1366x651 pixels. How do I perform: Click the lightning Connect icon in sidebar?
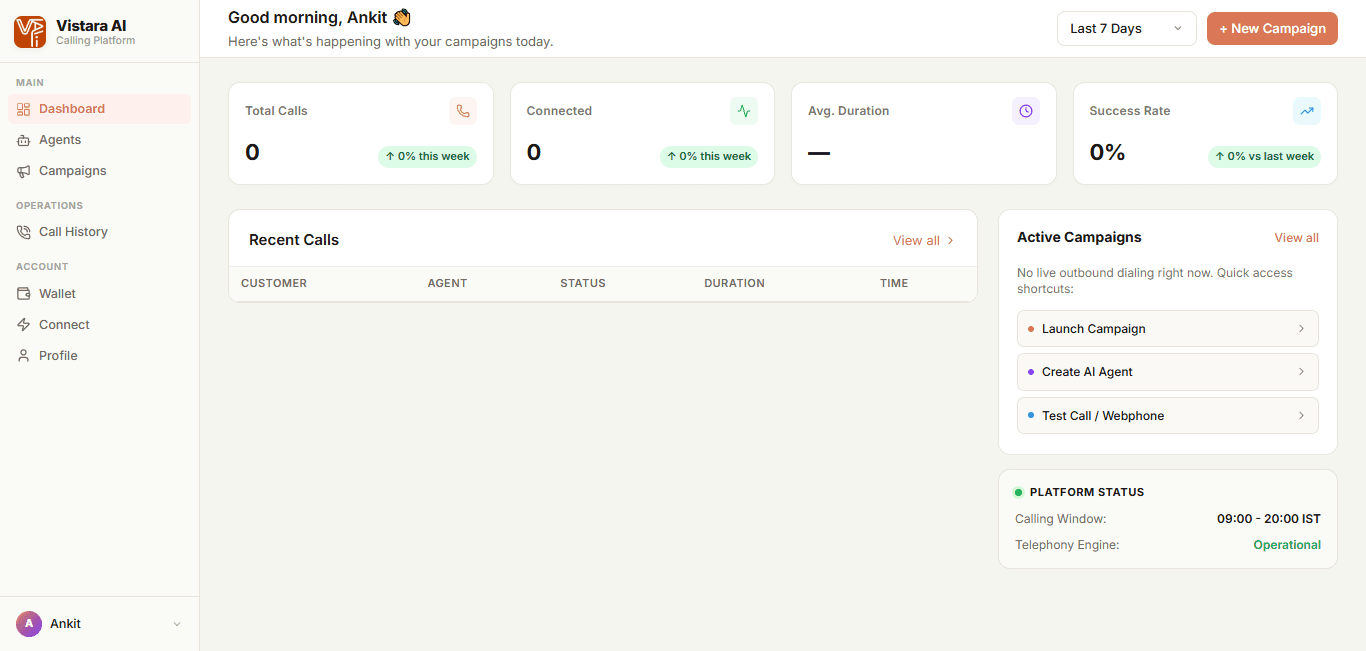(24, 325)
